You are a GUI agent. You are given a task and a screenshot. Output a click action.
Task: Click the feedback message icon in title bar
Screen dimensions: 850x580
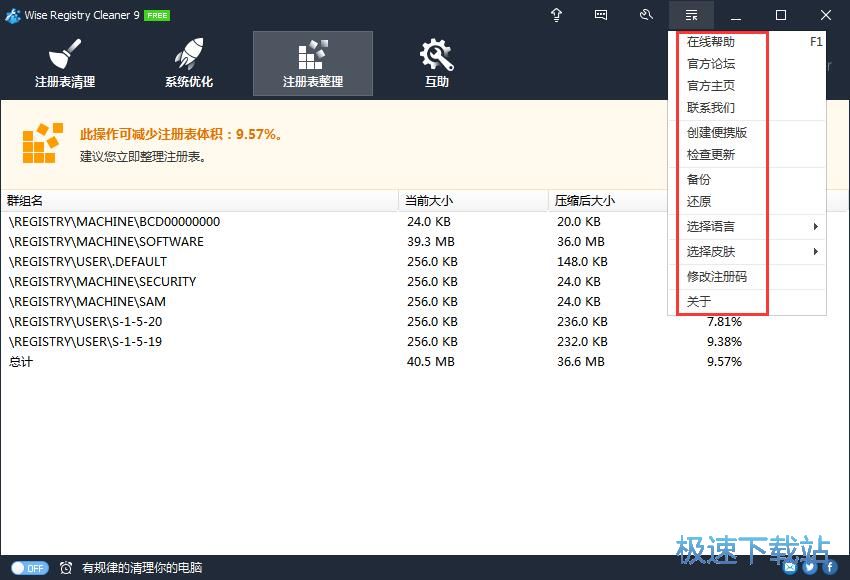601,15
